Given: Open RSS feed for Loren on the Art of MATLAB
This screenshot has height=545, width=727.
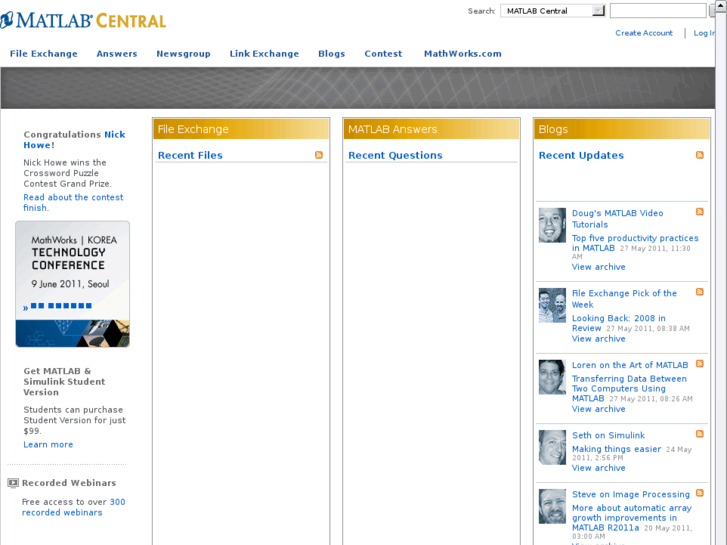Looking at the screenshot, I should point(700,364).
